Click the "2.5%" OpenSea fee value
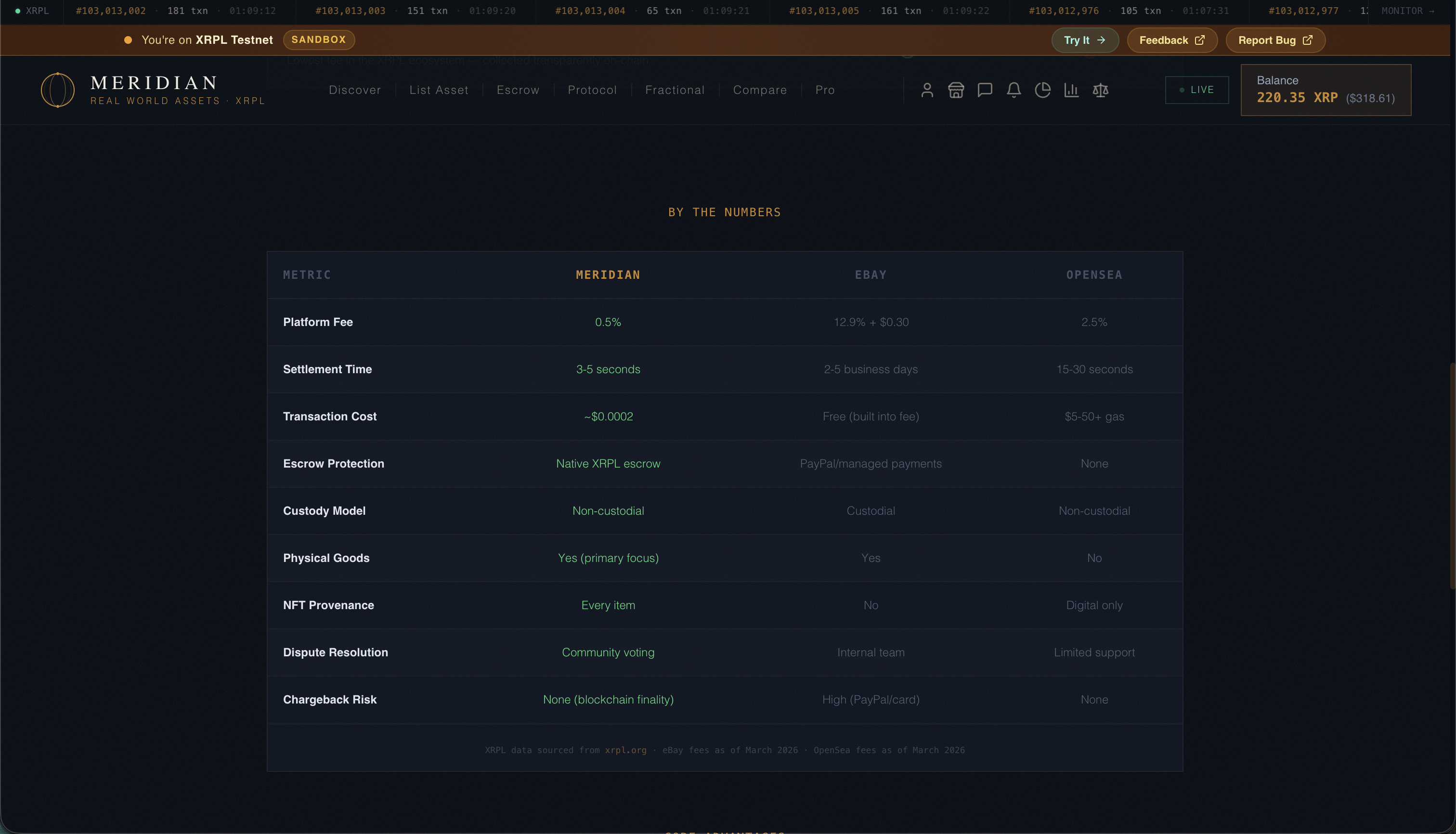This screenshot has height=834, width=1456. click(1094, 323)
